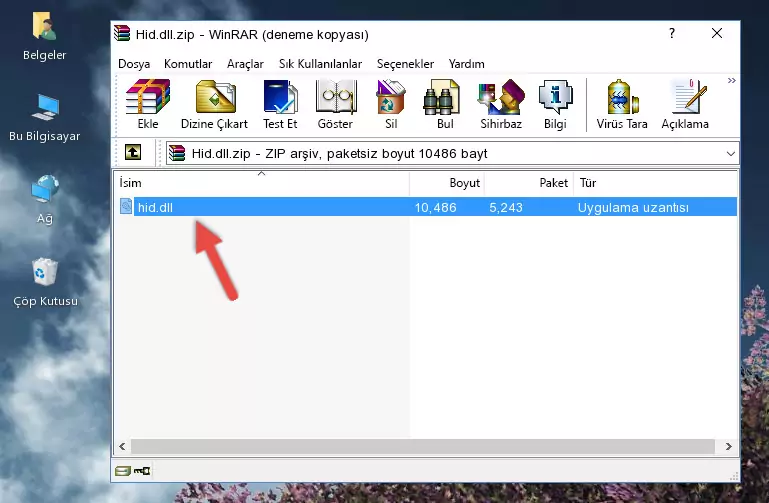The height and width of the screenshot is (503, 769).
Task: Click the Sil (Delete) icon
Action: 391,104
